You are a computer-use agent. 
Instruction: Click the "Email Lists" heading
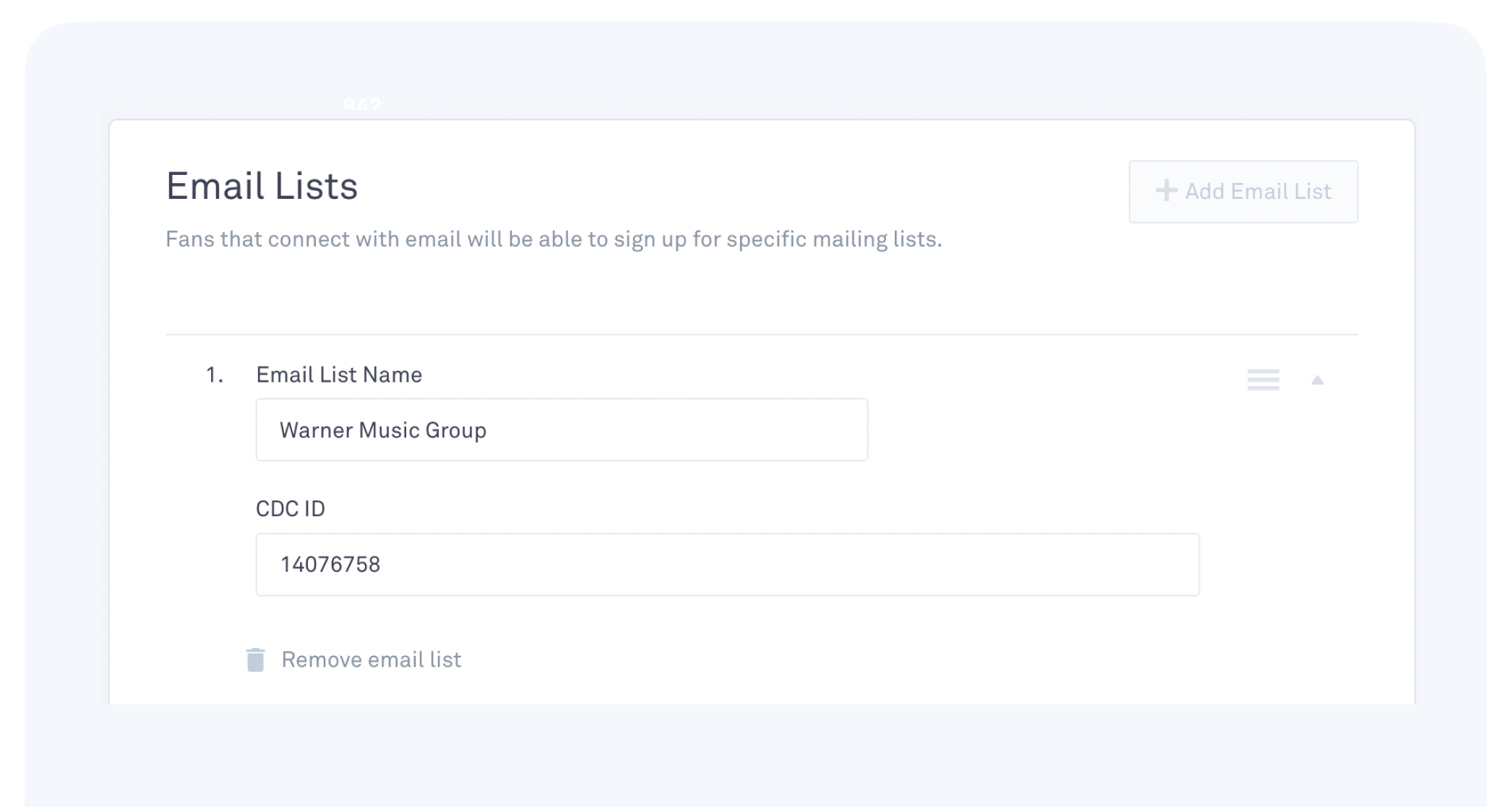click(x=262, y=187)
